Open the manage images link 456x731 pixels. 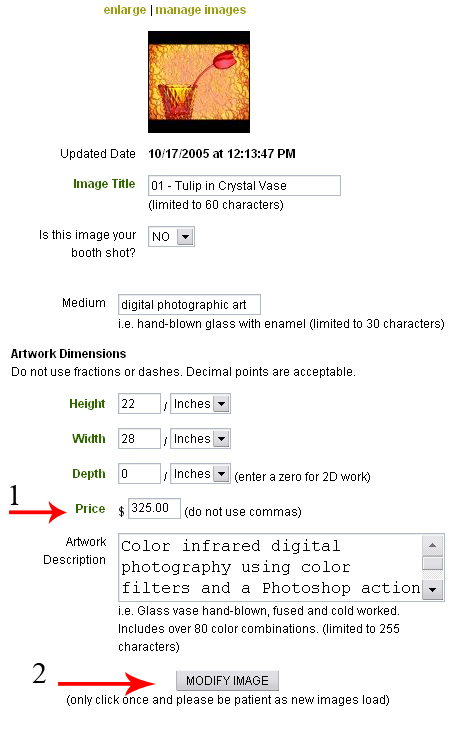pyautogui.click(x=200, y=10)
